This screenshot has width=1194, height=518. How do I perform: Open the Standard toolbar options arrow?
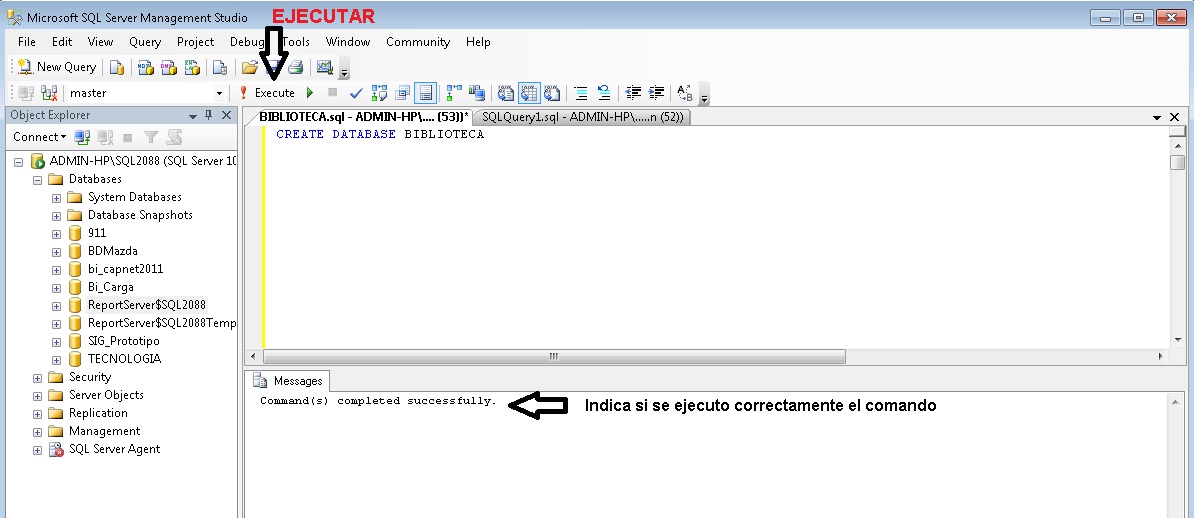pos(344,69)
